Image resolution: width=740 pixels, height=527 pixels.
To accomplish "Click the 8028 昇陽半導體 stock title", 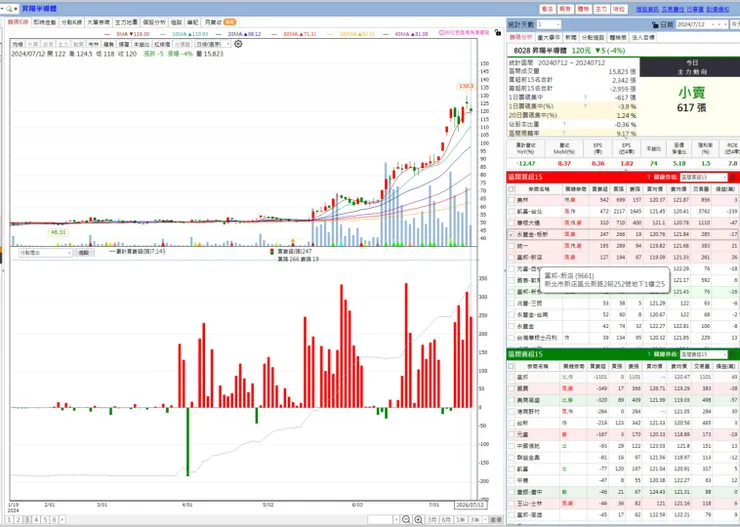I will (x=541, y=50).
